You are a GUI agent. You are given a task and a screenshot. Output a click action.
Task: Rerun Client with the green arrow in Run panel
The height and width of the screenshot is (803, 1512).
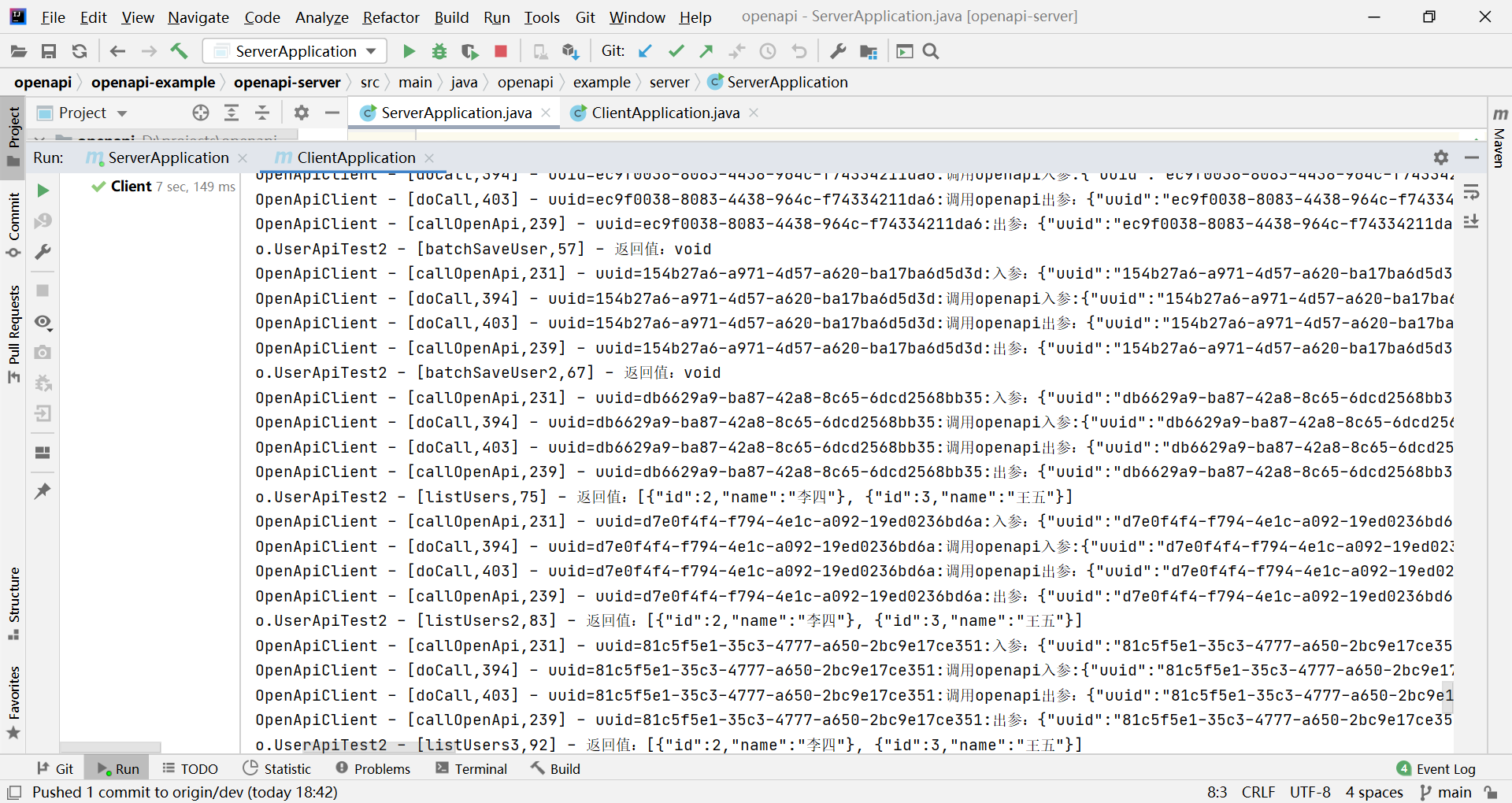tap(43, 191)
